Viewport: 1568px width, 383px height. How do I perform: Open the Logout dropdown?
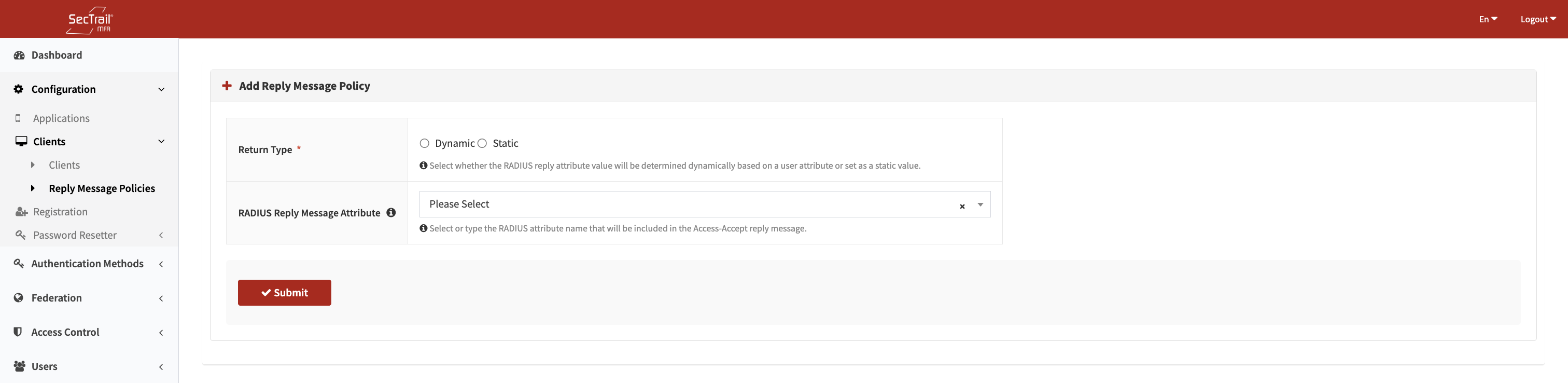pyautogui.click(x=1538, y=20)
